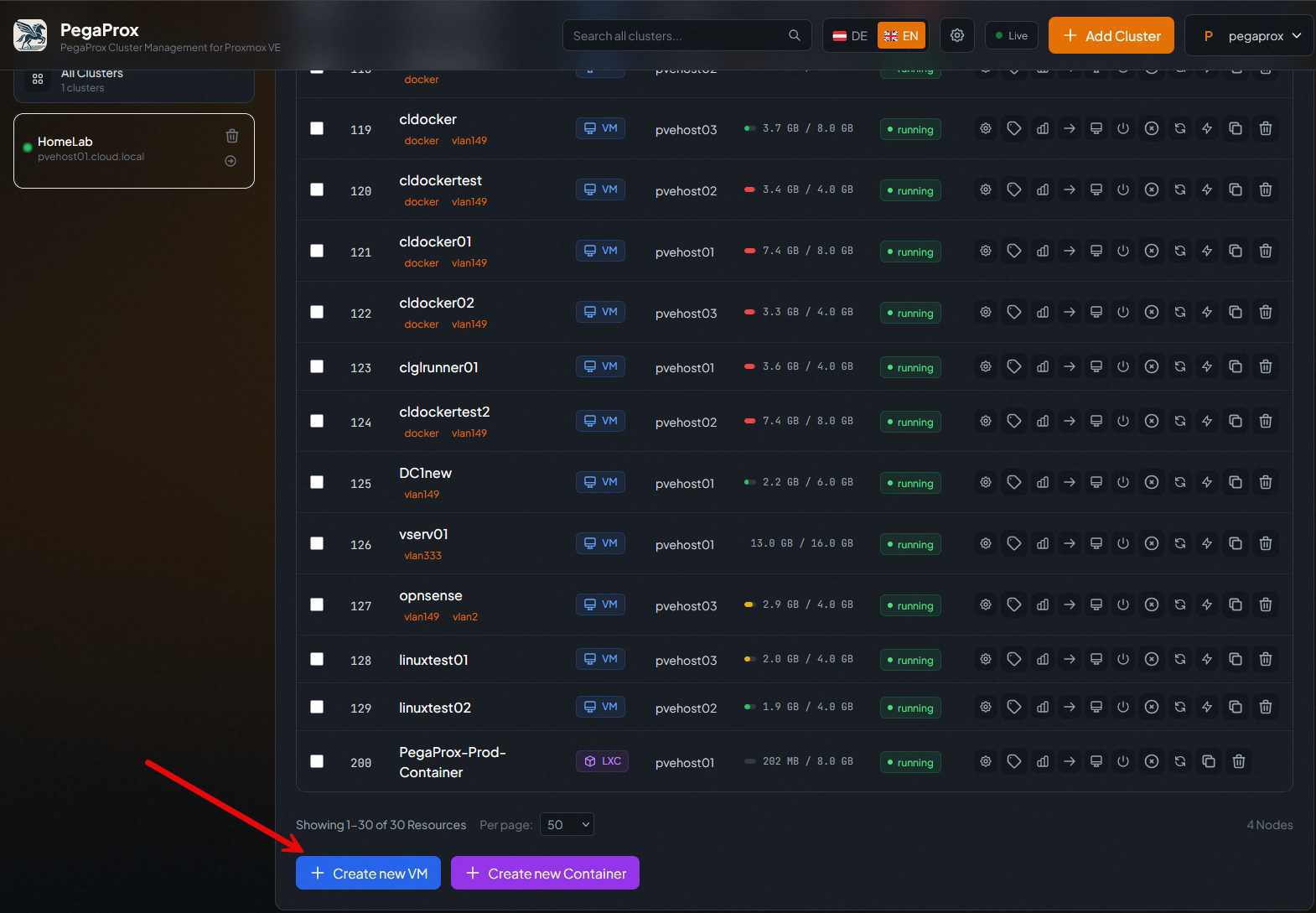Open the linuxtest01 VM name
The height and width of the screenshot is (913, 1316).
433,660
